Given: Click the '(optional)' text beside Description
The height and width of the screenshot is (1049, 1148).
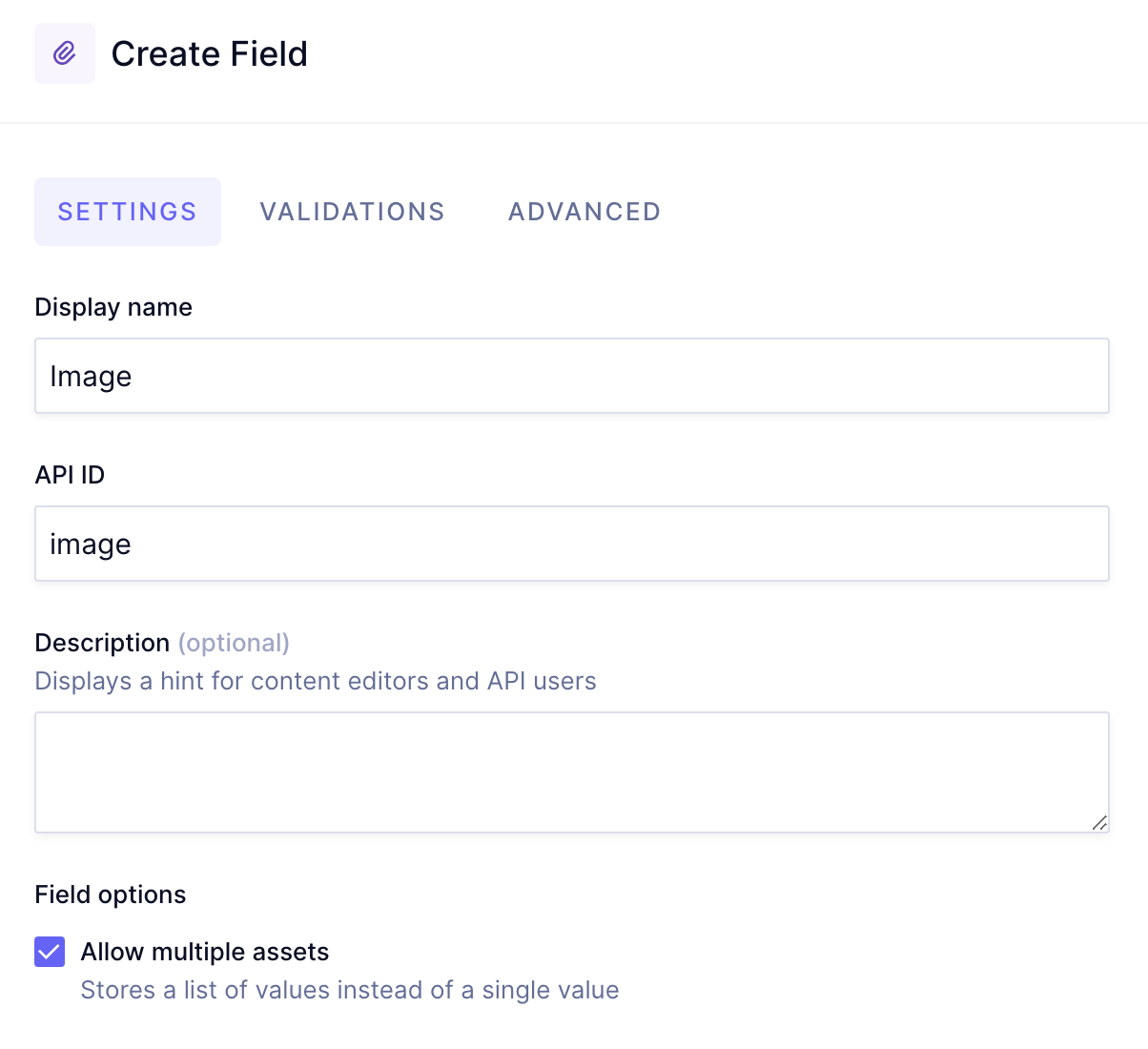Looking at the screenshot, I should [x=234, y=643].
